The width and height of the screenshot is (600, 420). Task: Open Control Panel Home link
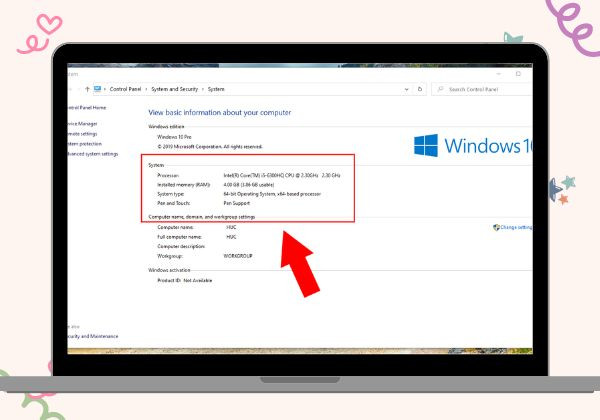coord(87,108)
